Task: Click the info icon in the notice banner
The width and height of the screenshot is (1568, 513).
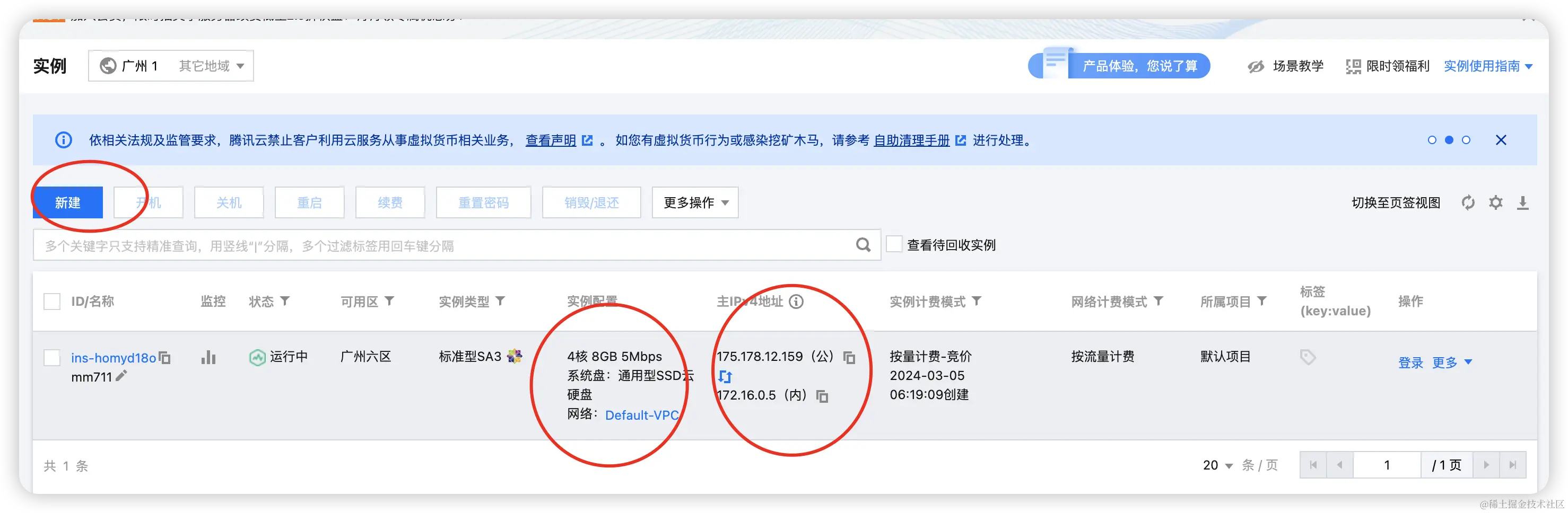Action: tap(63, 140)
